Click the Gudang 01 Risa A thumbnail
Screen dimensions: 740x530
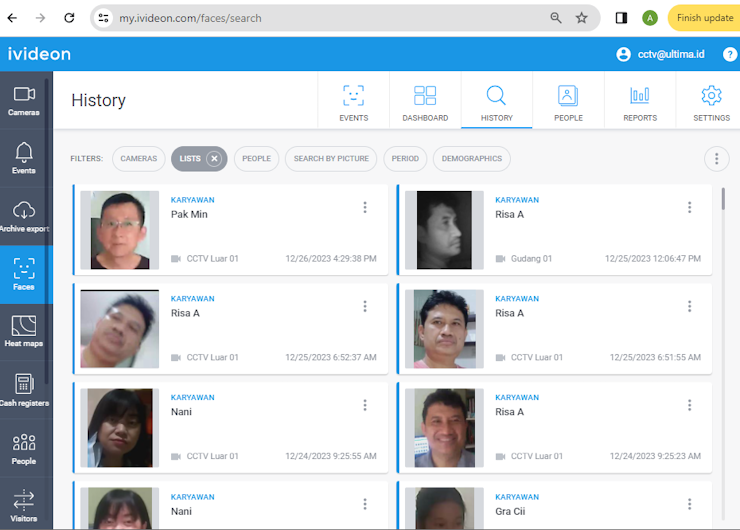[444, 230]
